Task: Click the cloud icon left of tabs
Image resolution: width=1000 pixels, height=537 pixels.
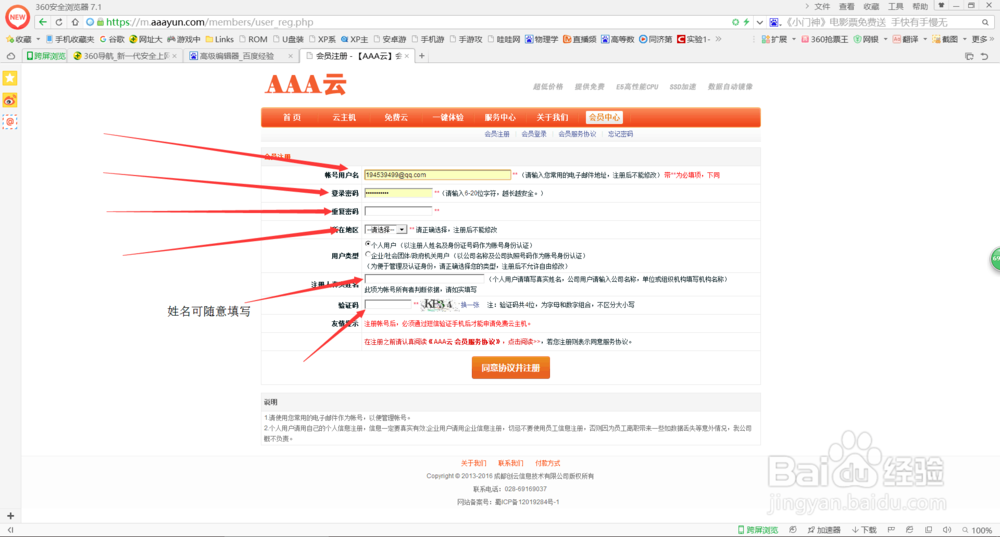Action: (11, 56)
